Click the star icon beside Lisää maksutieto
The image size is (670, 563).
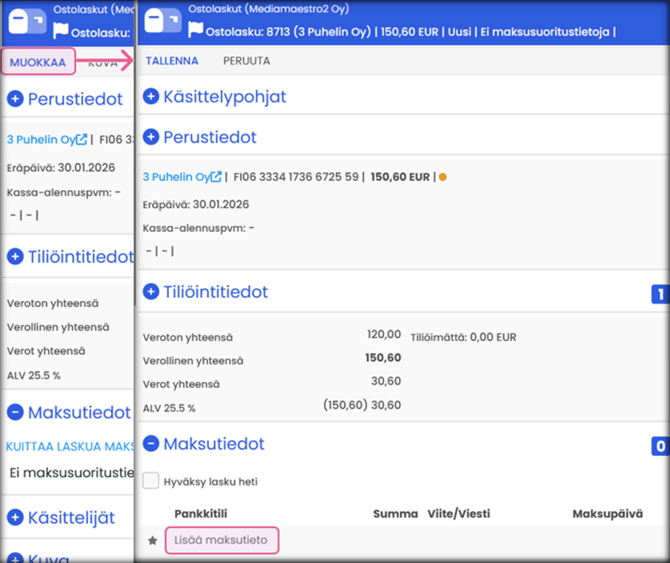pyautogui.click(x=152, y=541)
